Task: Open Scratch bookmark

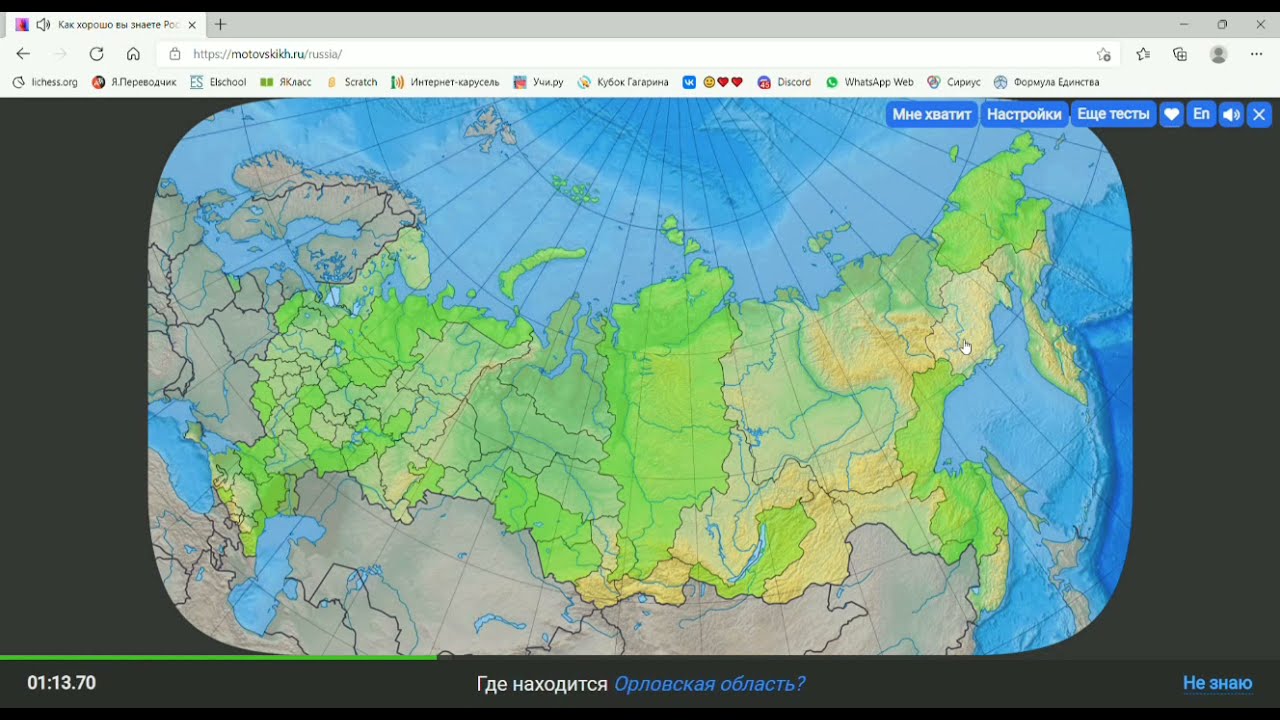Action: point(352,82)
